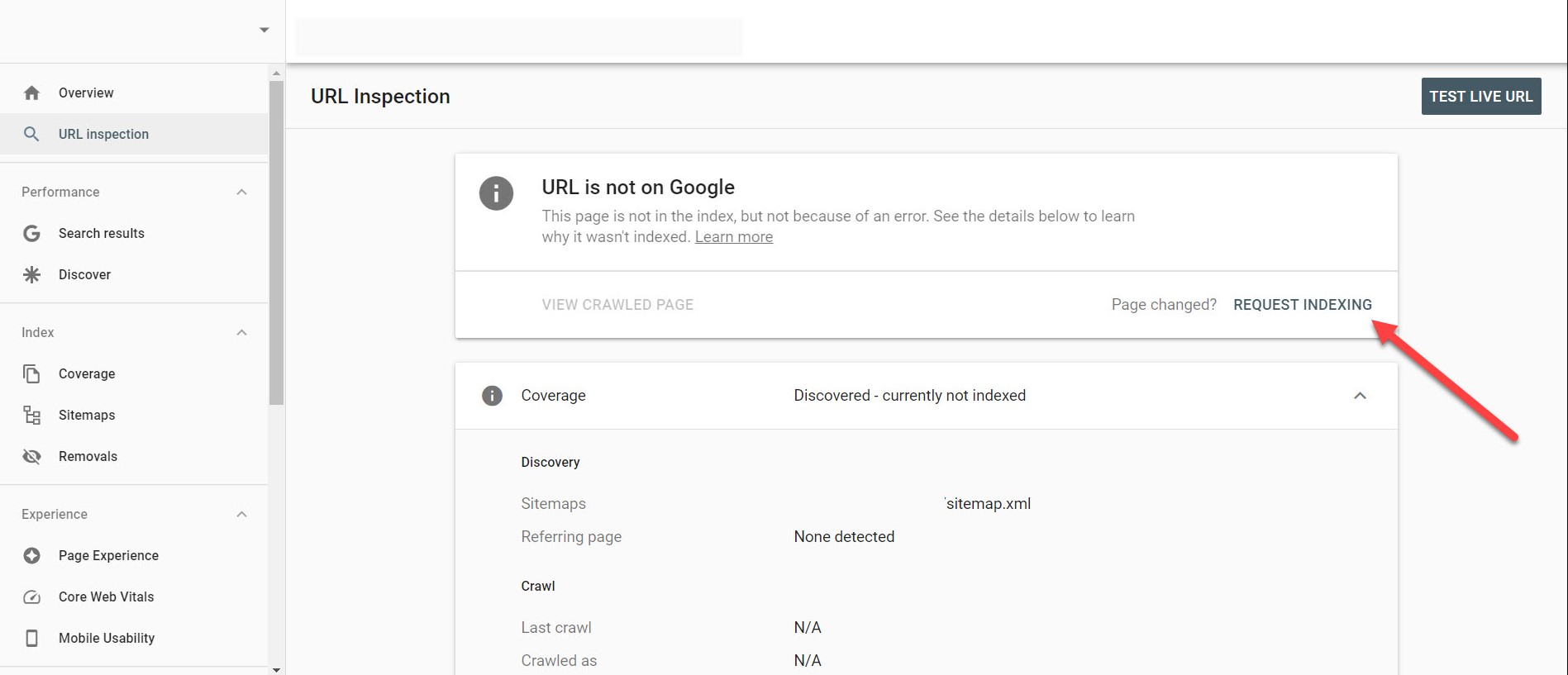This screenshot has width=1568, height=675.
Task: Click the Page Experience arrow icon
Action: pos(31,555)
